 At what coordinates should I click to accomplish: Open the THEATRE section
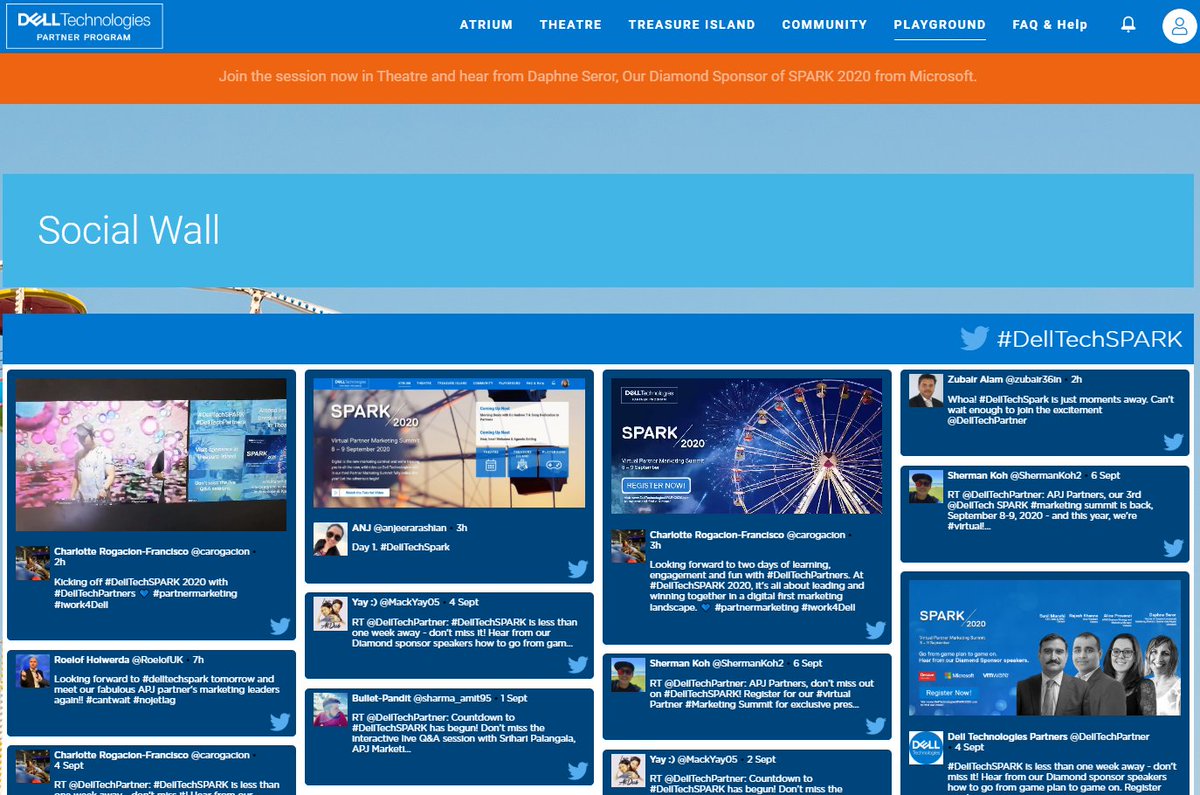(x=571, y=25)
